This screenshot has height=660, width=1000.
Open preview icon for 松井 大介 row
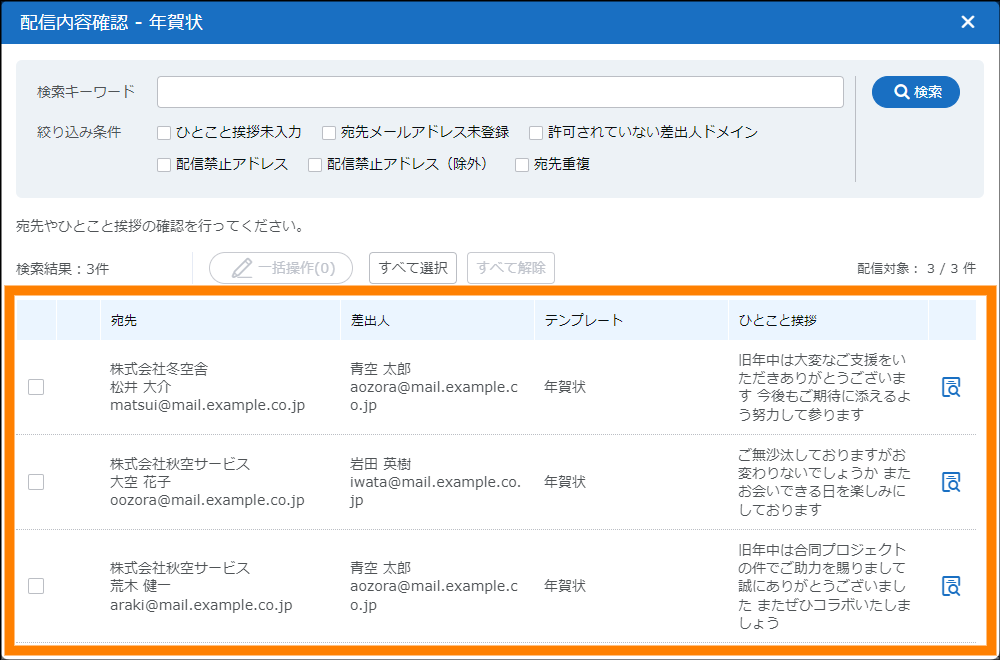click(x=951, y=388)
